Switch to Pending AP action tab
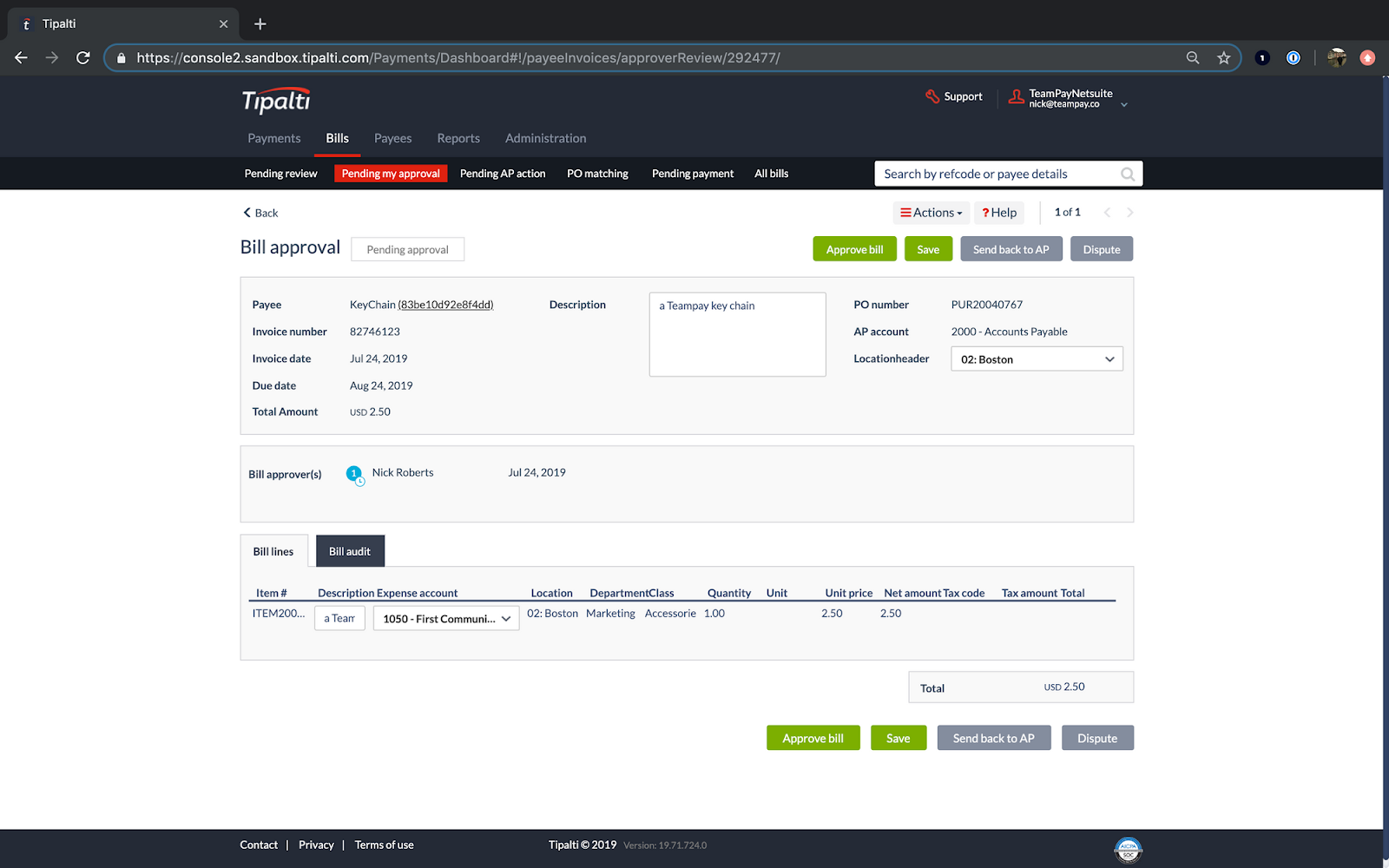This screenshot has height=868, width=1389. 503,174
